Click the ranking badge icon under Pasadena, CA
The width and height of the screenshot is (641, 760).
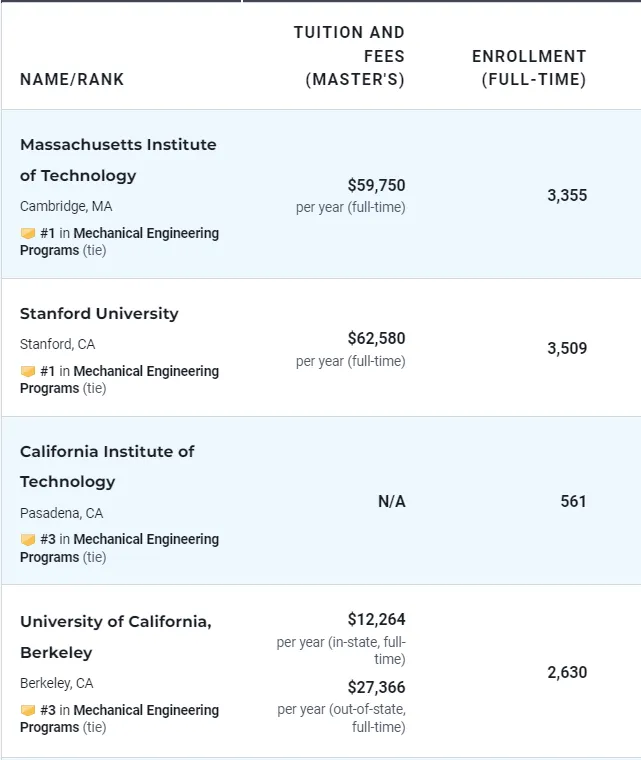[28, 540]
